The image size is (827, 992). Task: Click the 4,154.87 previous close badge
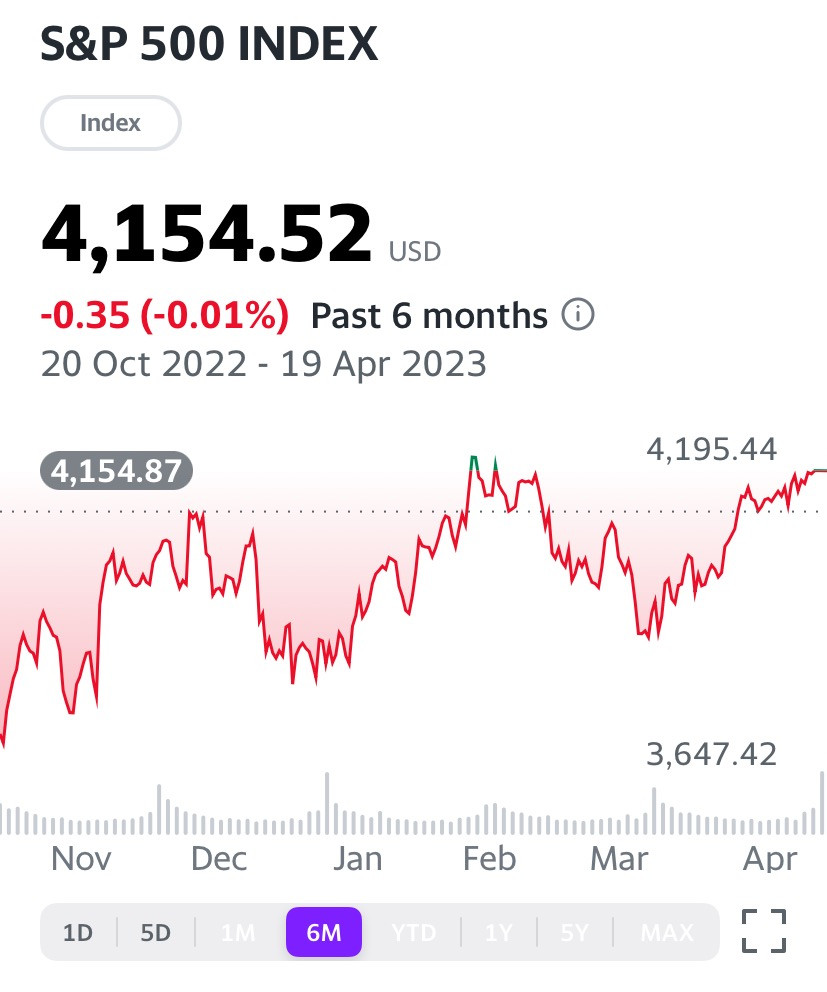coord(116,471)
